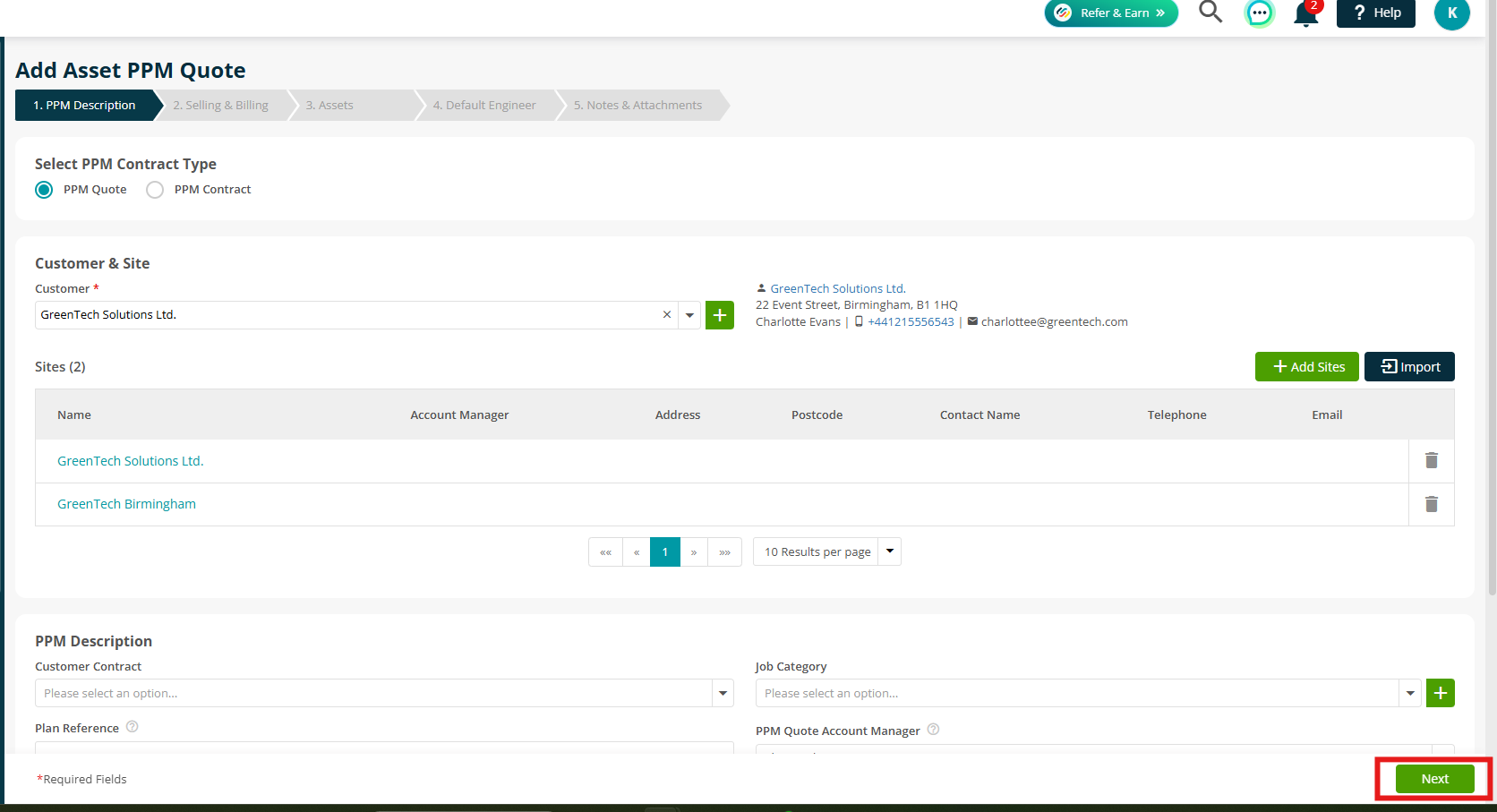The width and height of the screenshot is (1497, 812).
Task: Open the search magnifier icon
Action: 1210,12
